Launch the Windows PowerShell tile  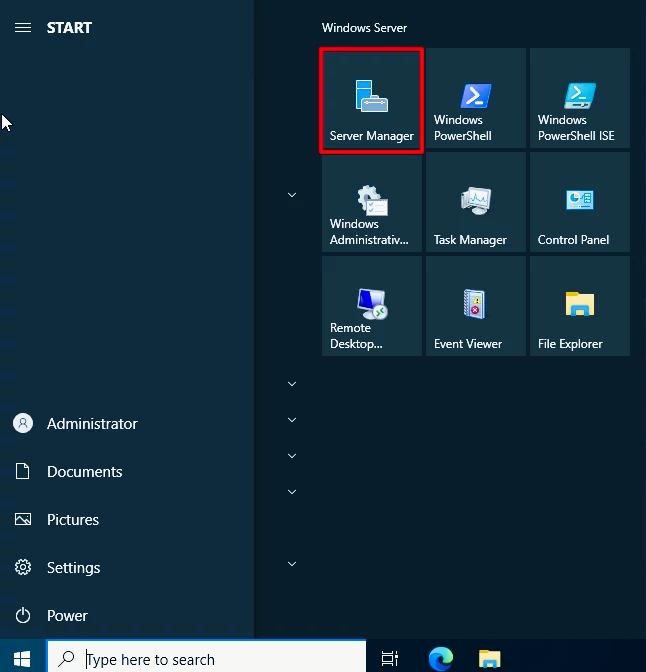click(476, 98)
